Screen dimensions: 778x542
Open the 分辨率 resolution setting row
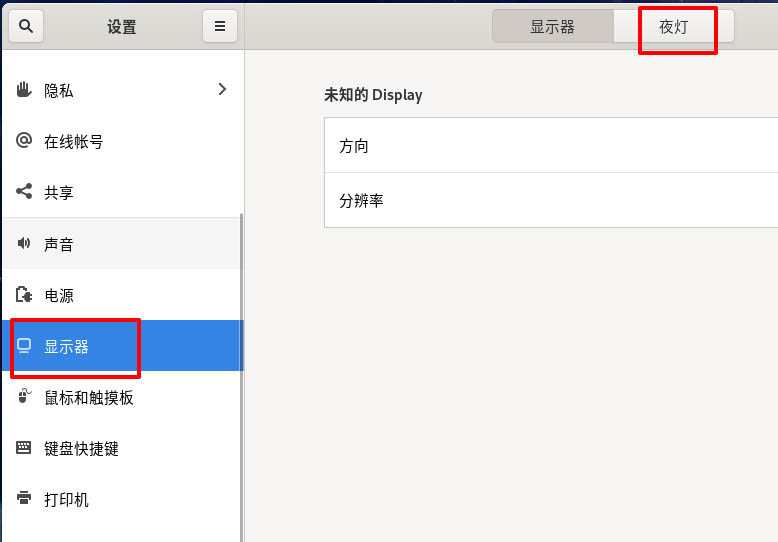click(x=550, y=201)
